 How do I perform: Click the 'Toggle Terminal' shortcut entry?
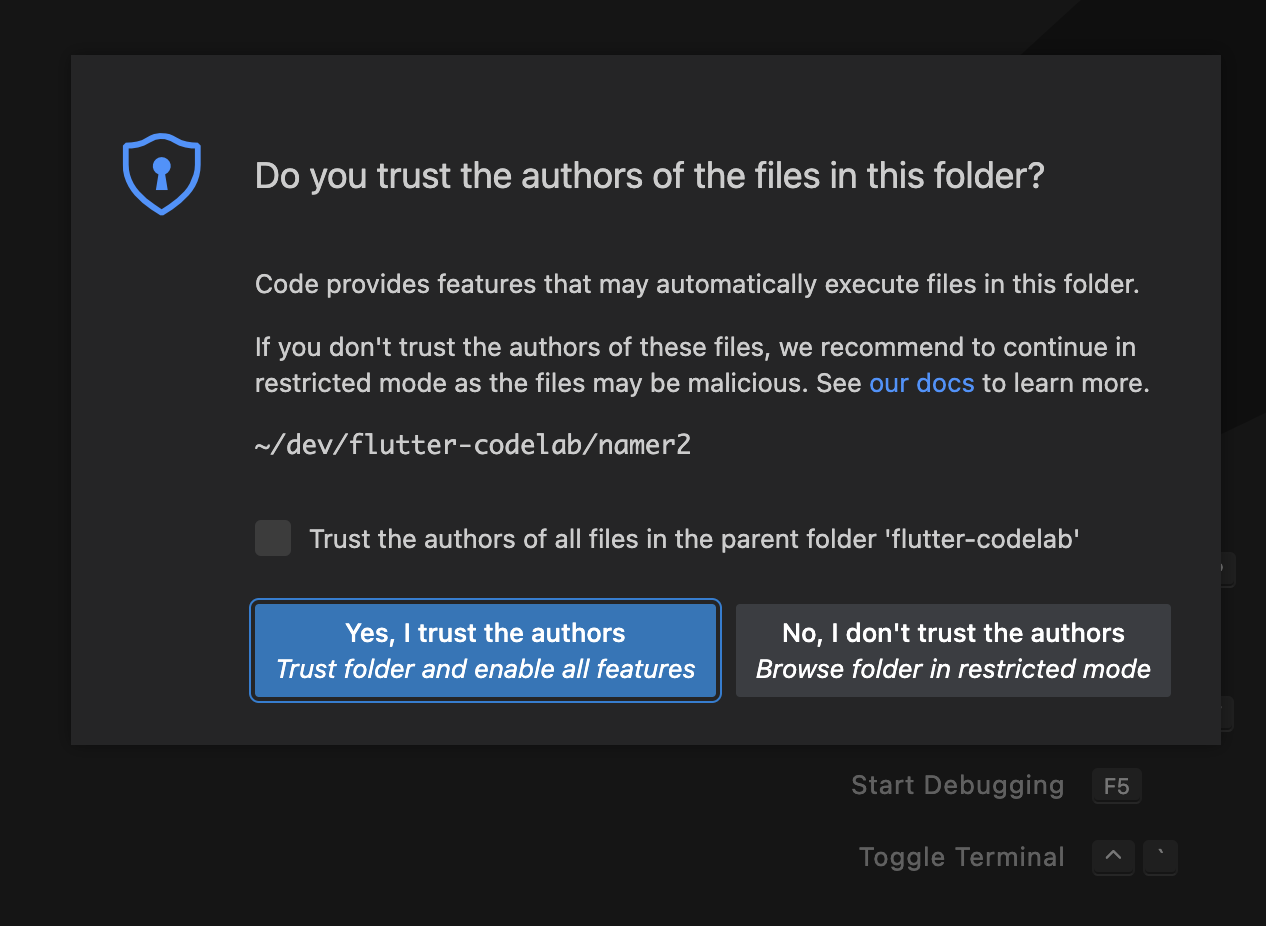coord(961,857)
